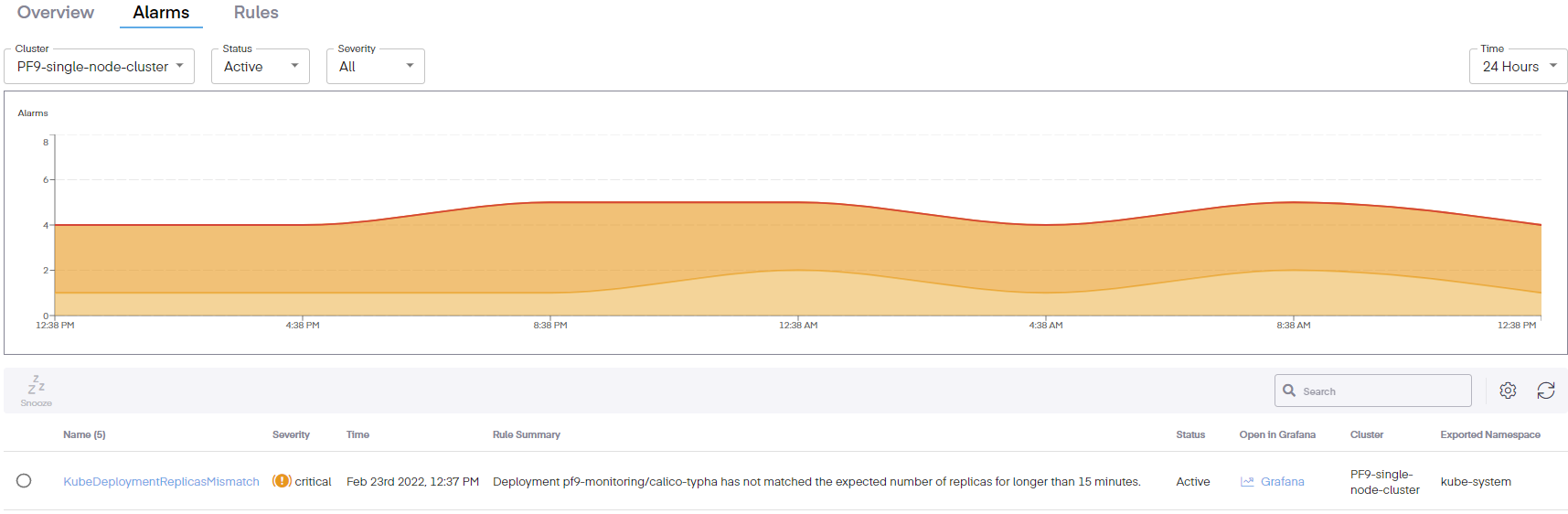Select the KubeDeploymentReplicasMismatch row radio button
The height and width of the screenshot is (514, 1568).
pos(24,481)
